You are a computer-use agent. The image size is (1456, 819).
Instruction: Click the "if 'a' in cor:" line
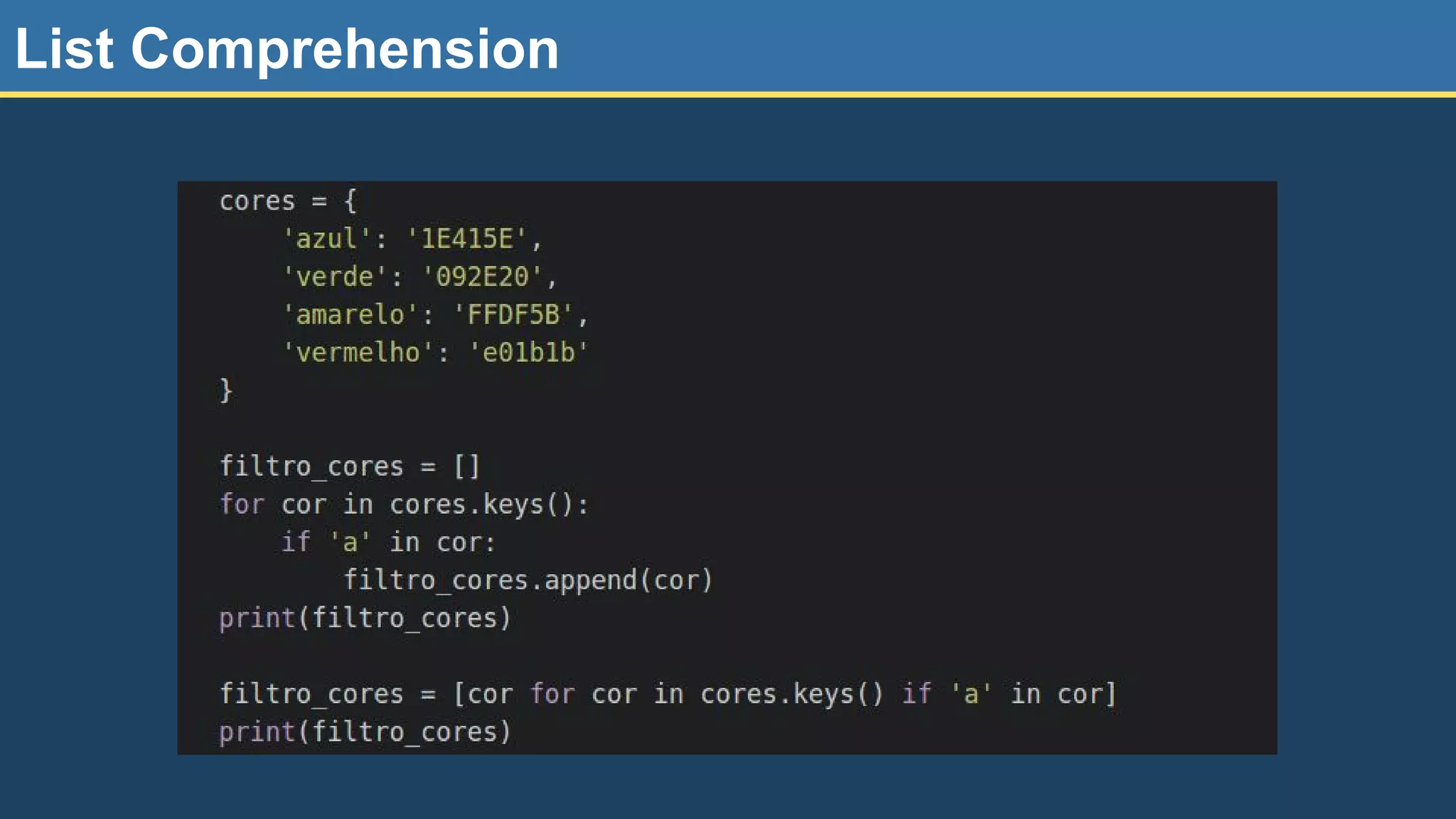point(388,542)
